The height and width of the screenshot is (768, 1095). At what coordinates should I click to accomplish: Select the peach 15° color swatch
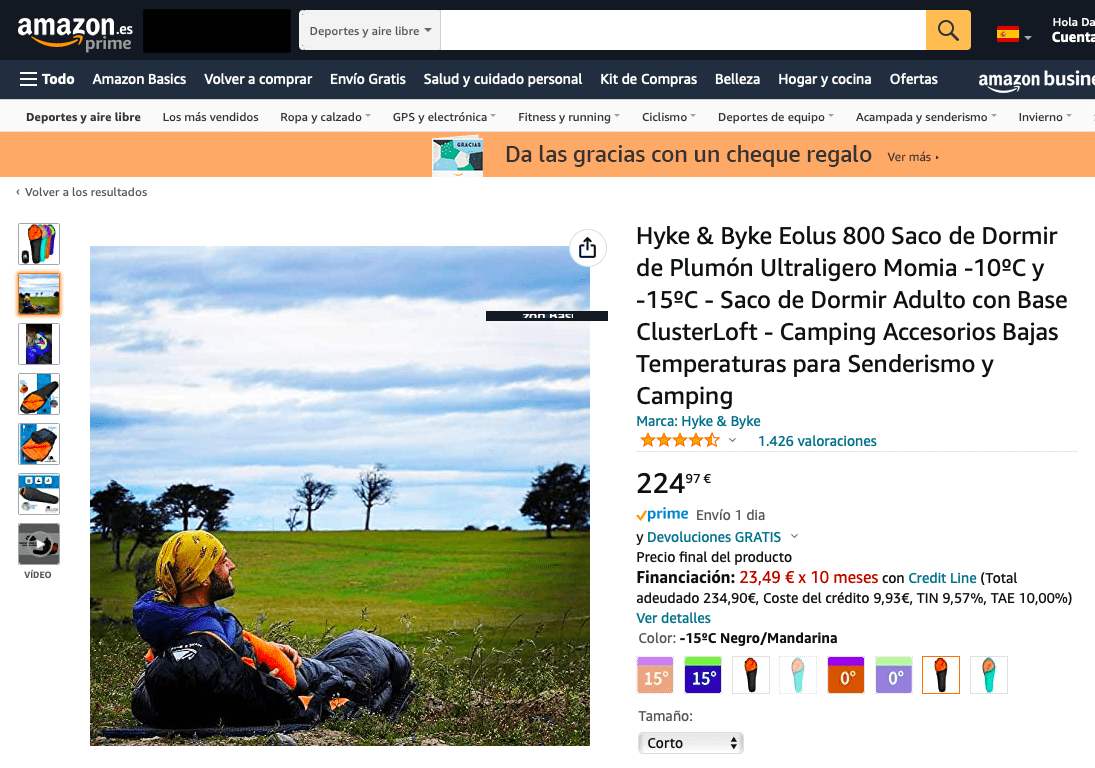[x=655, y=675]
